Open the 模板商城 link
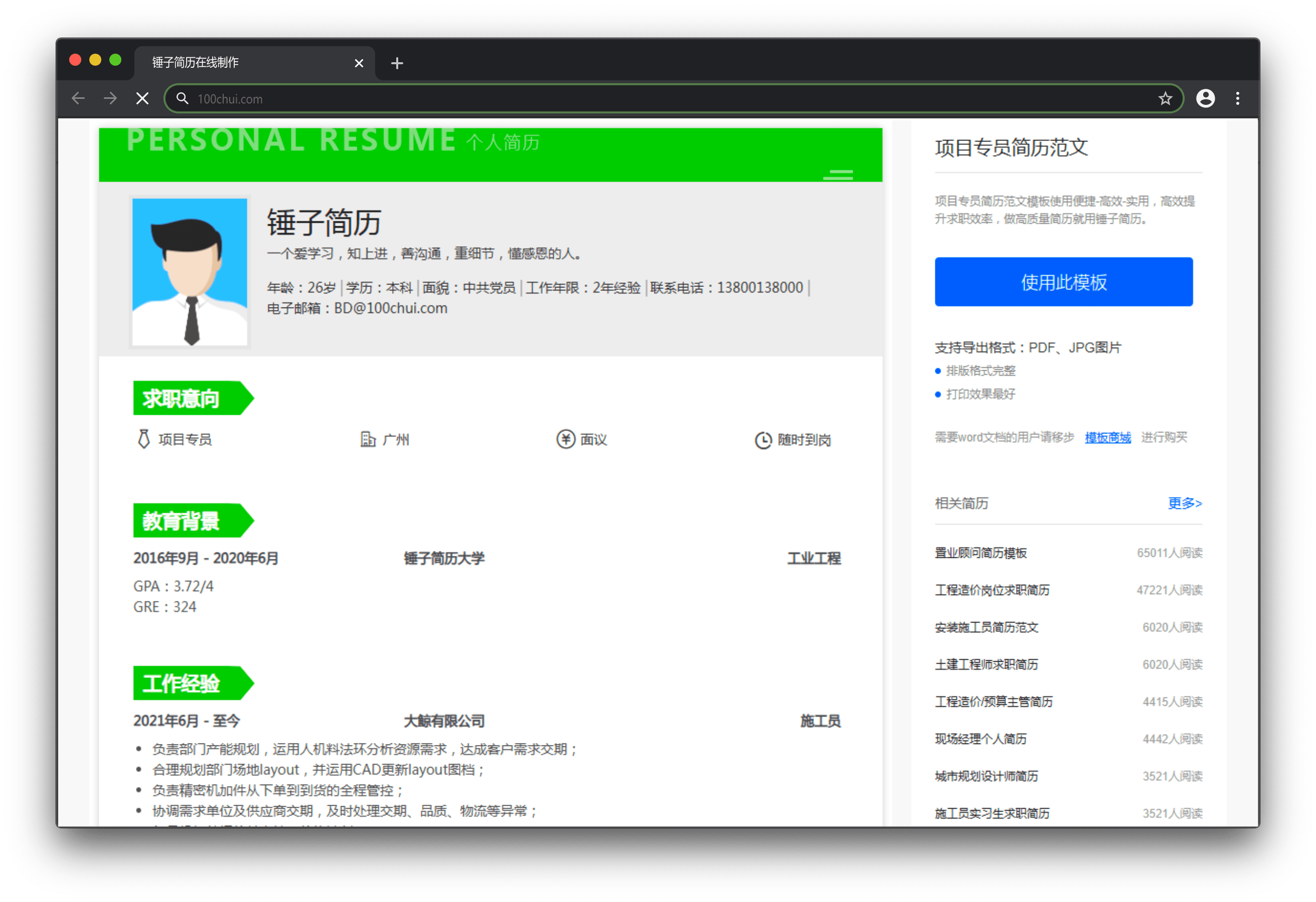Image resolution: width=1316 pixels, height=902 pixels. (1107, 437)
